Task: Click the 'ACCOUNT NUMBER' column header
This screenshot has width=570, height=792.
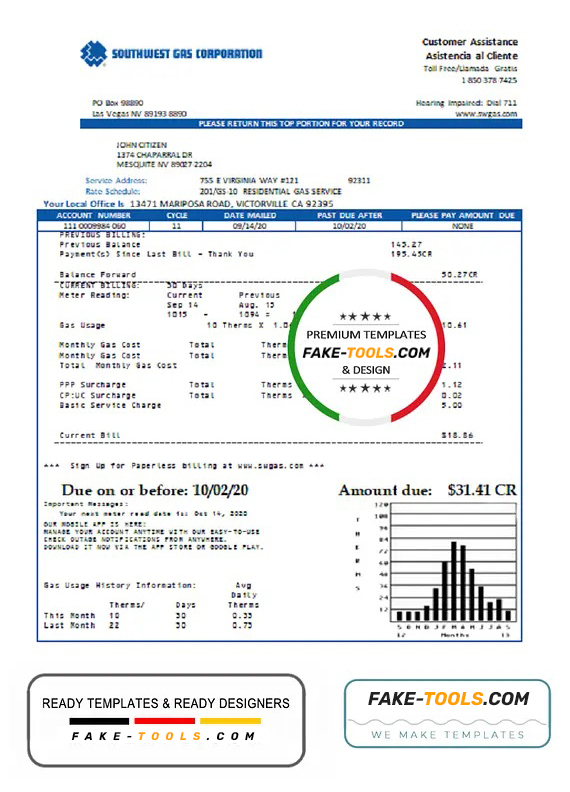Action: click(93, 216)
